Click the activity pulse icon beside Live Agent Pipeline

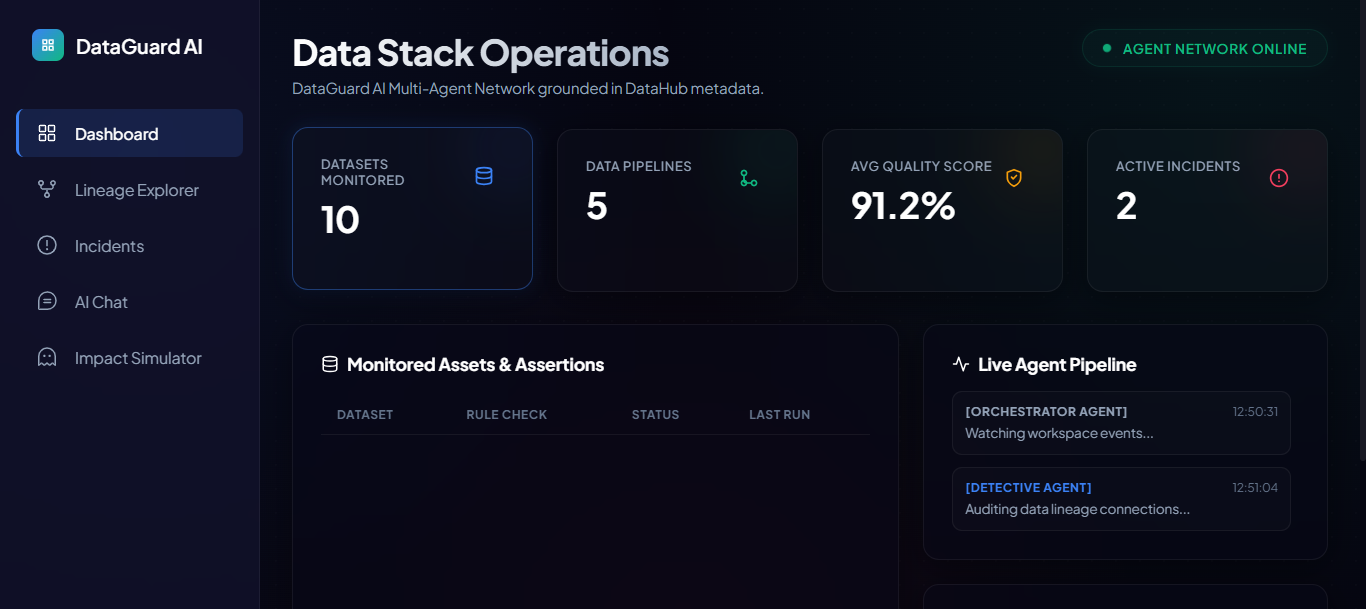(961, 364)
